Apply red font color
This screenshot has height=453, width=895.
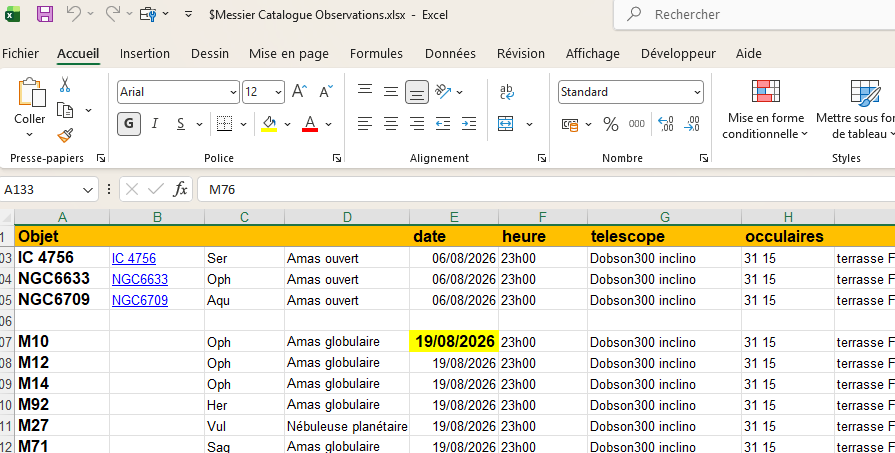coord(310,124)
